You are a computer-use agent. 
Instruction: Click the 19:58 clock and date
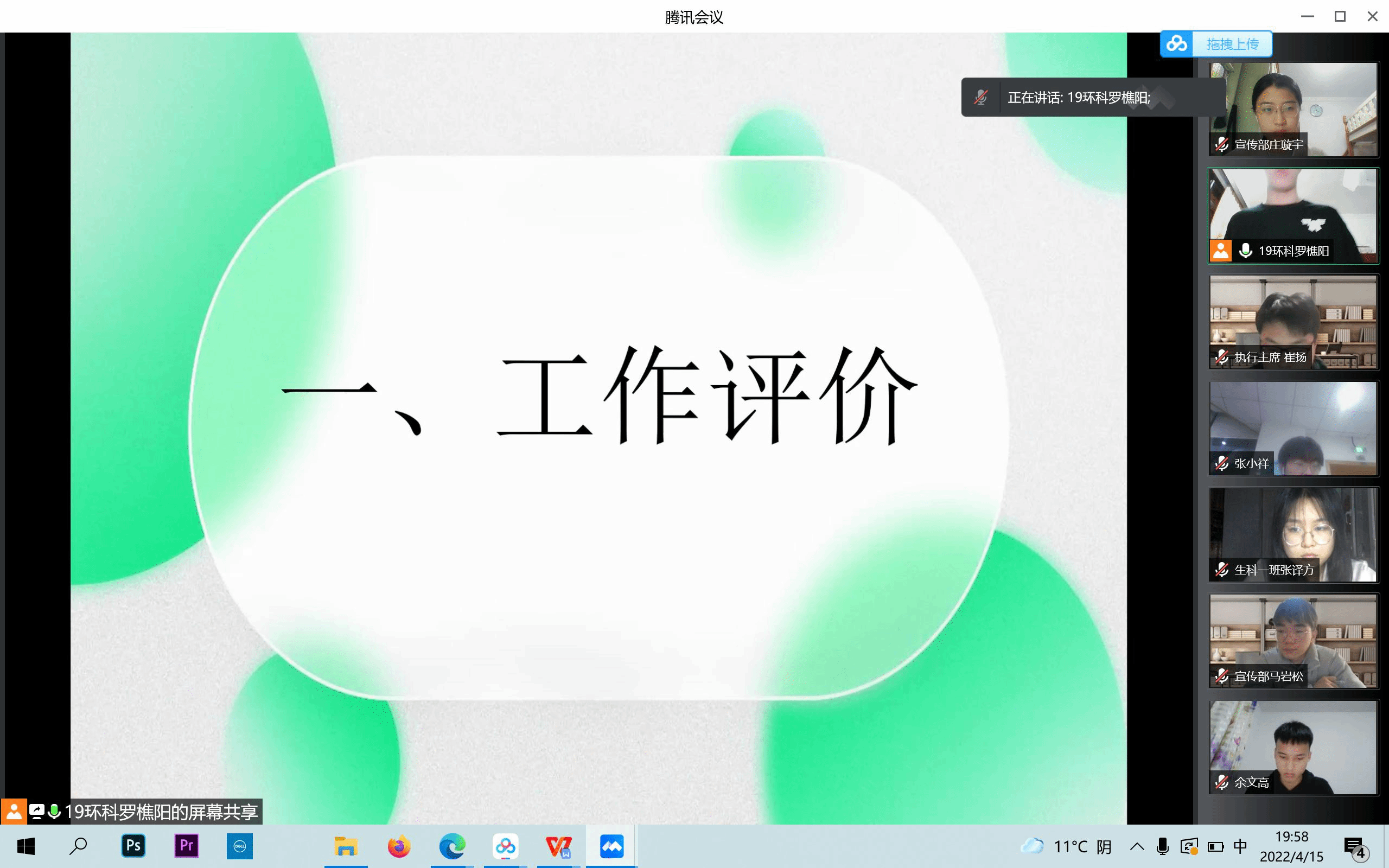click(x=1291, y=846)
